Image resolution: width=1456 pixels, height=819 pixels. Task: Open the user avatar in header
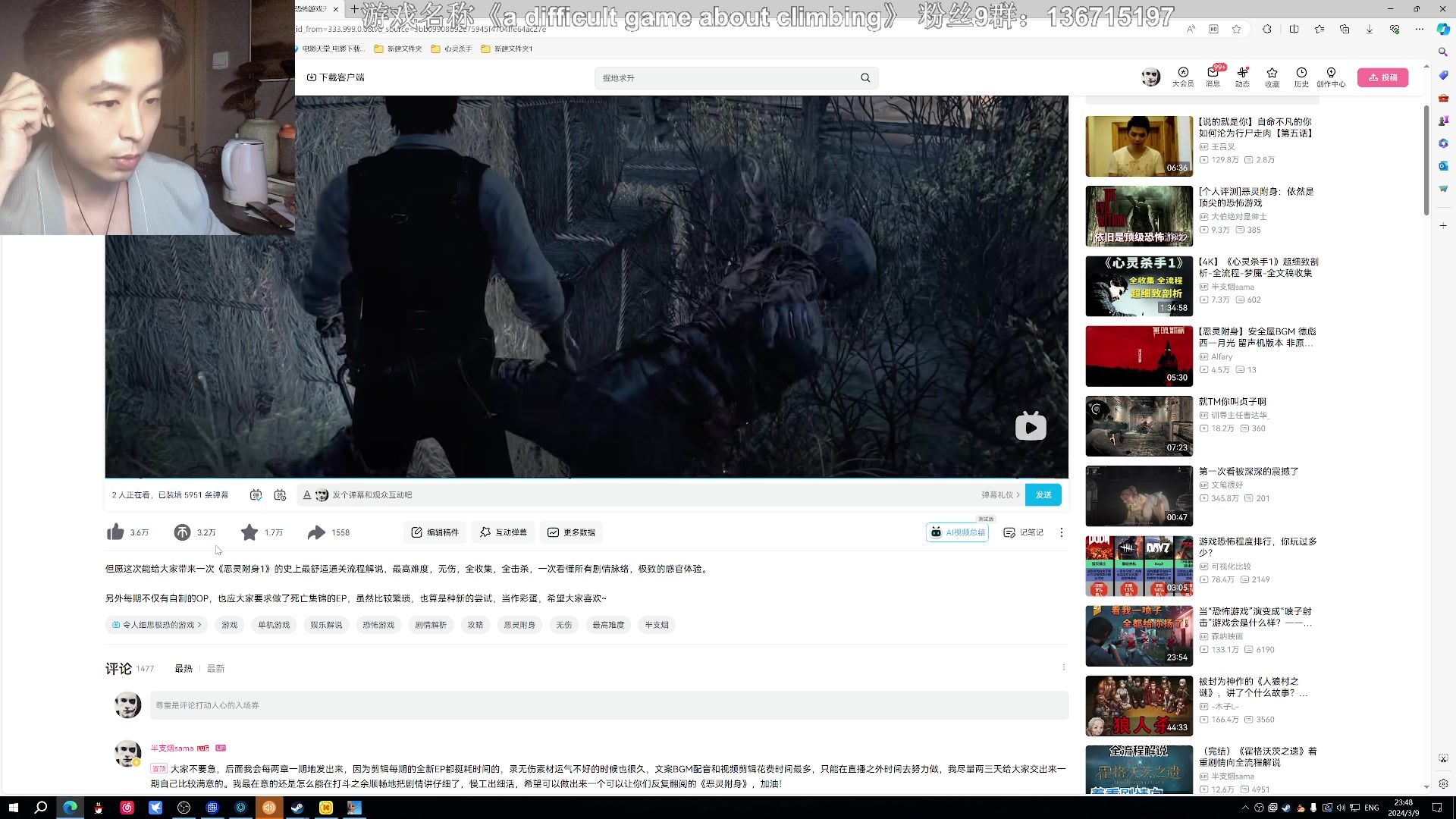pos(1150,77)
